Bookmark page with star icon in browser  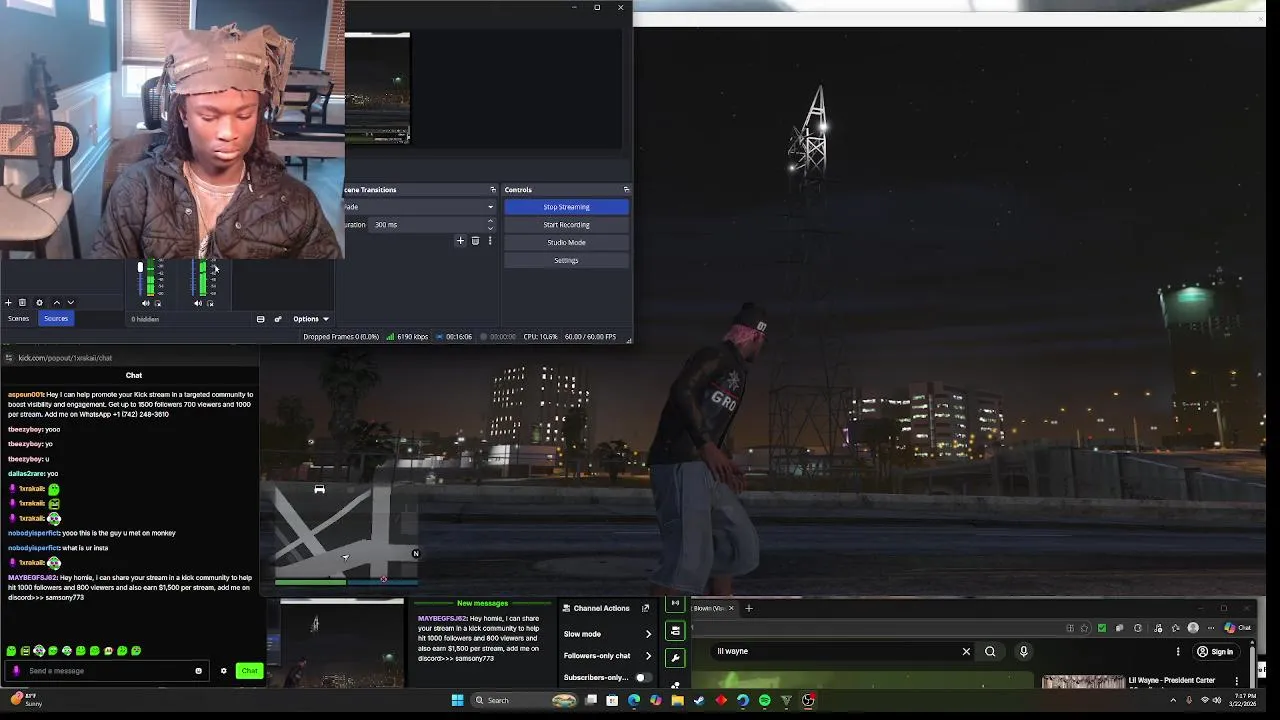(1084, 628)
